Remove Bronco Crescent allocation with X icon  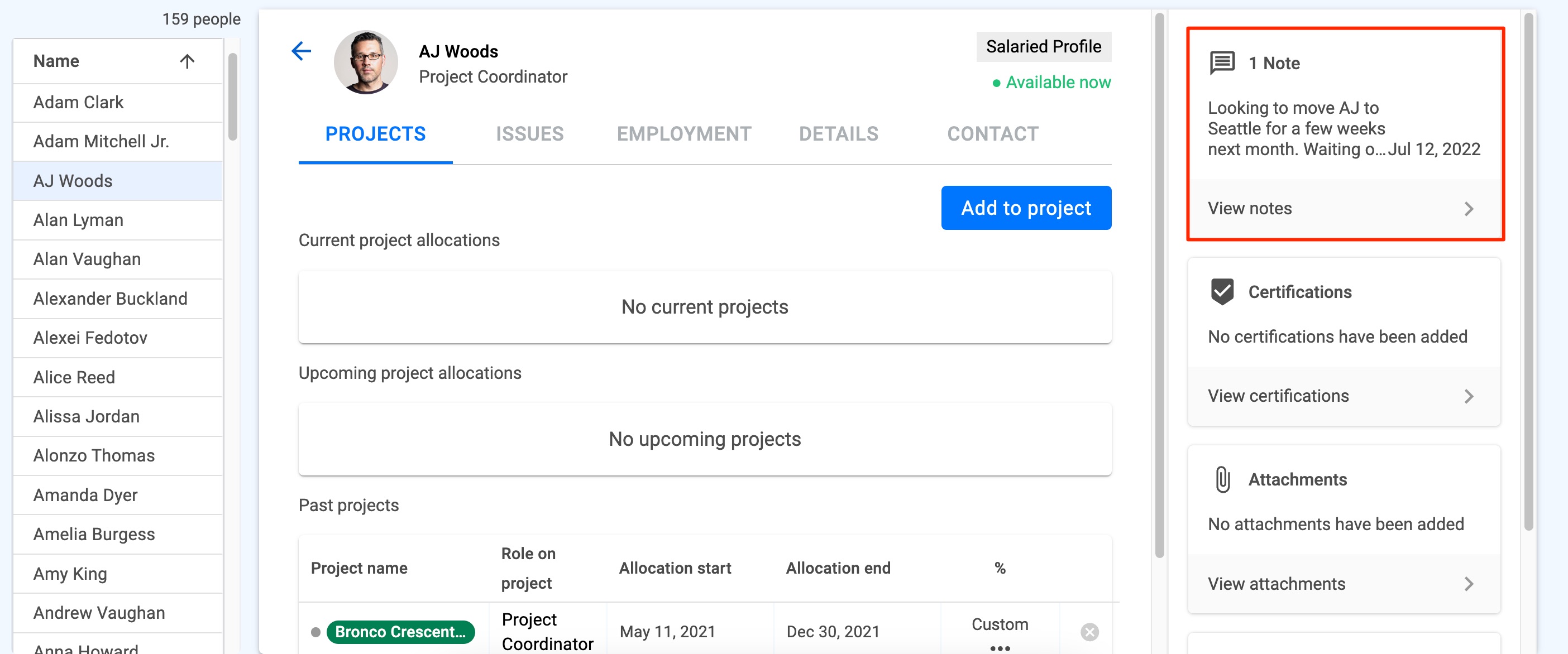(x=1089, y=632)
